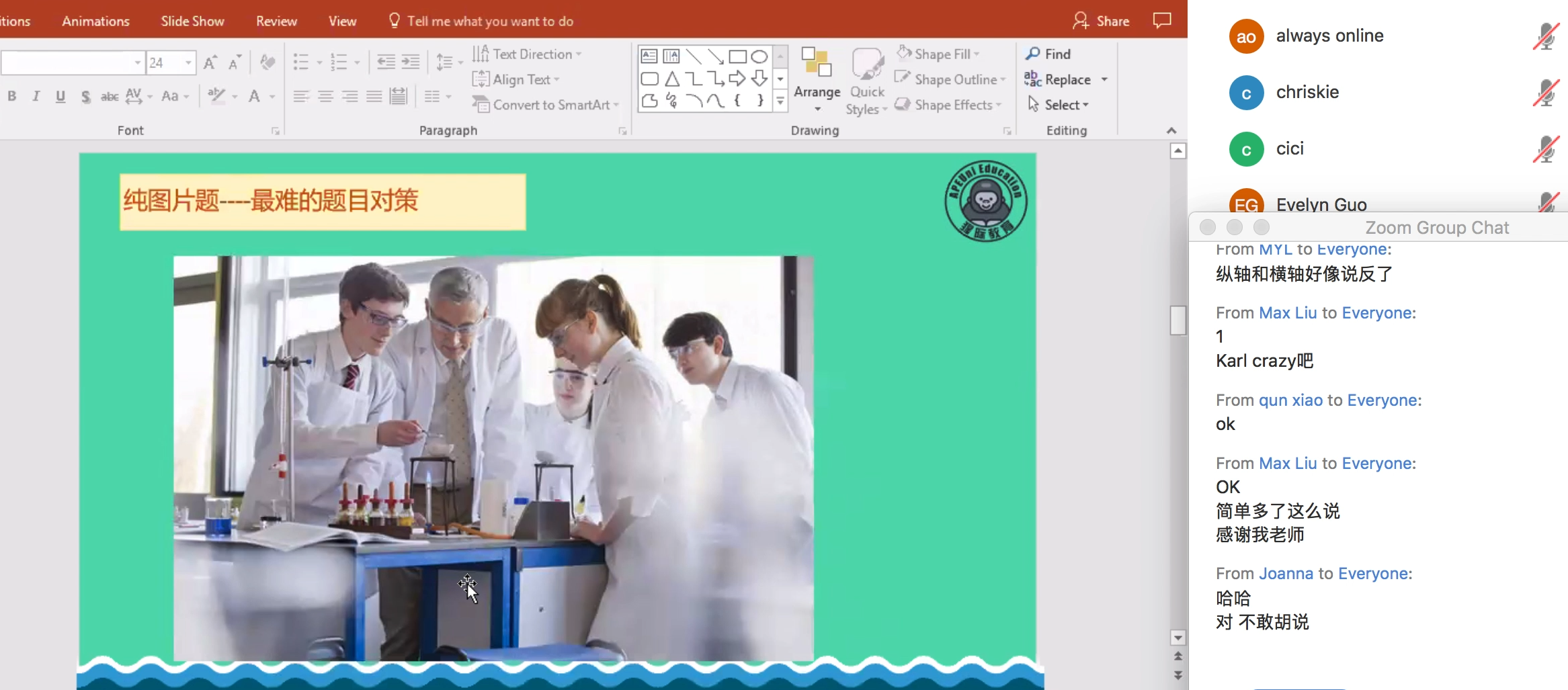Open the font name combo box
The width and height of the screenshot is (1568, 690).
coord(73,62)
